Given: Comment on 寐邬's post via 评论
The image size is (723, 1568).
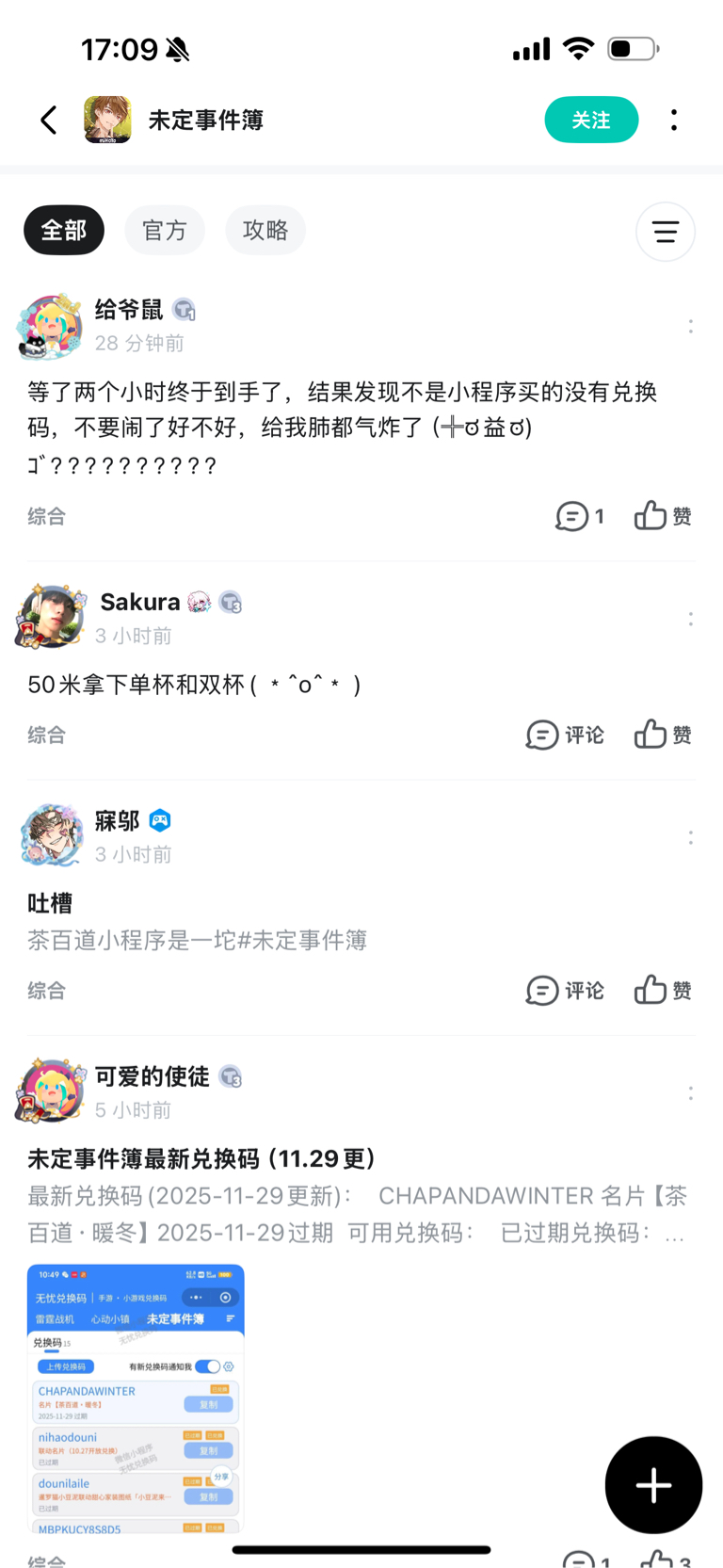Looking at the screenshot, I should [x=565, y=990].
